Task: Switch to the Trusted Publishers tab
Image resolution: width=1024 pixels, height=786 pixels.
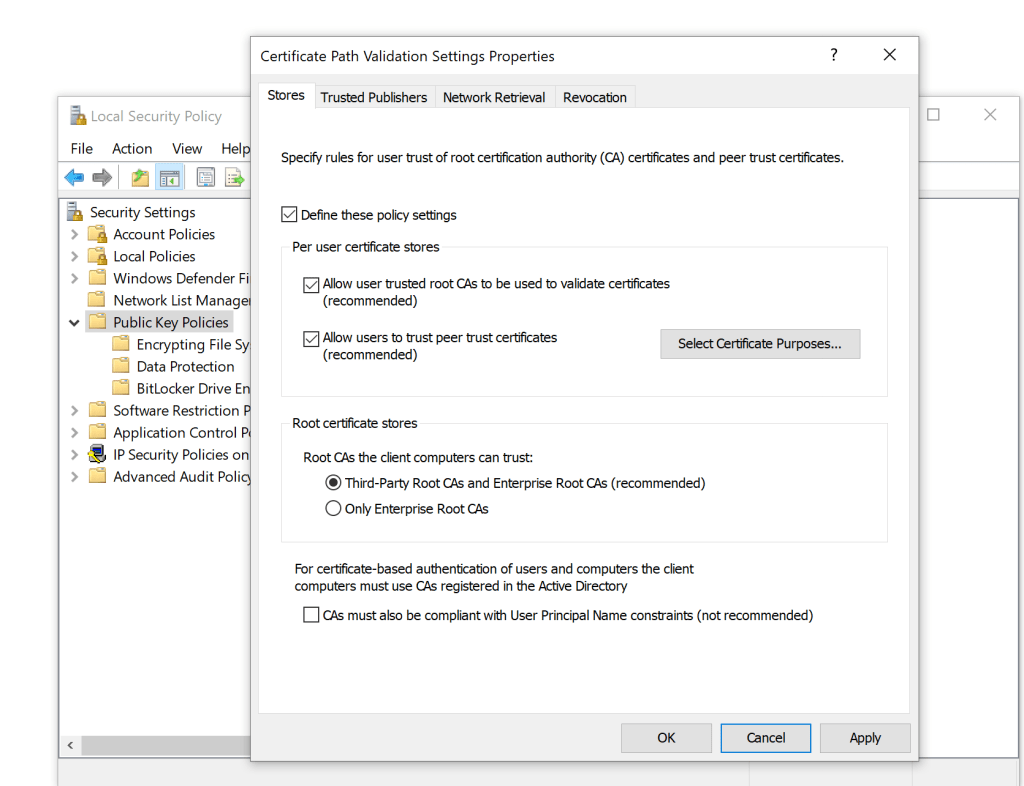Action: click(373, 97)
